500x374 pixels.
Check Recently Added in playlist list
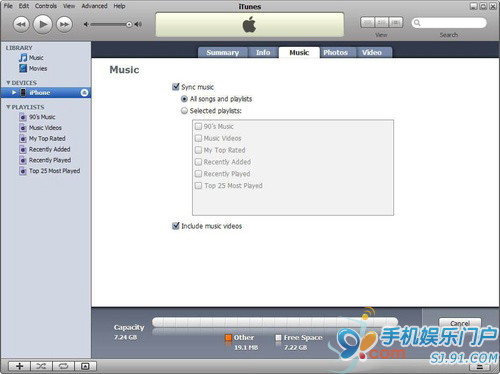pos(198,162)
